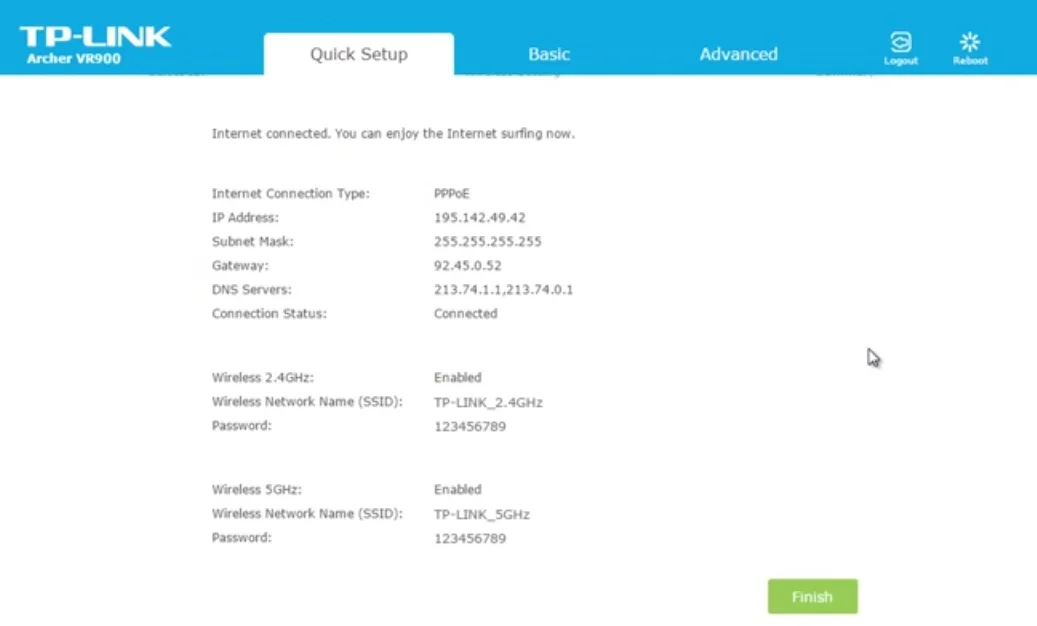The image size is (1037, 626).
Task: Click the Logout icon
Action: tap(900, 48)
